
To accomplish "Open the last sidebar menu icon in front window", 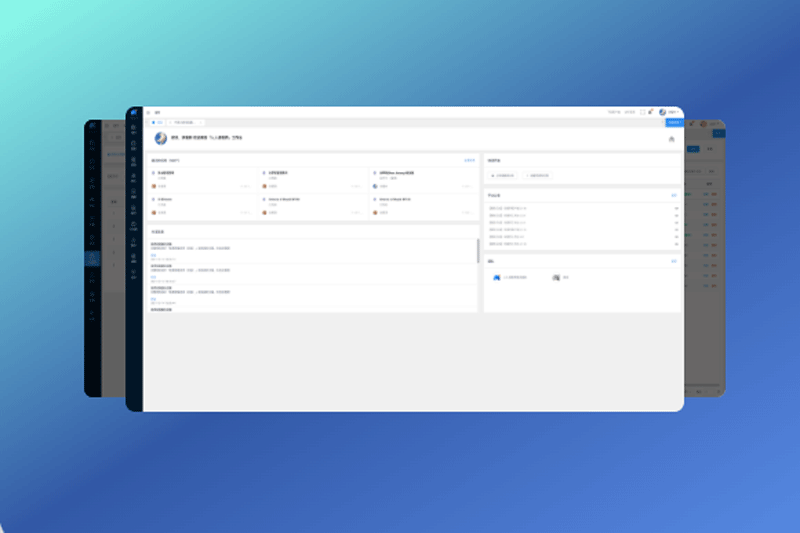I will point(134,274).
